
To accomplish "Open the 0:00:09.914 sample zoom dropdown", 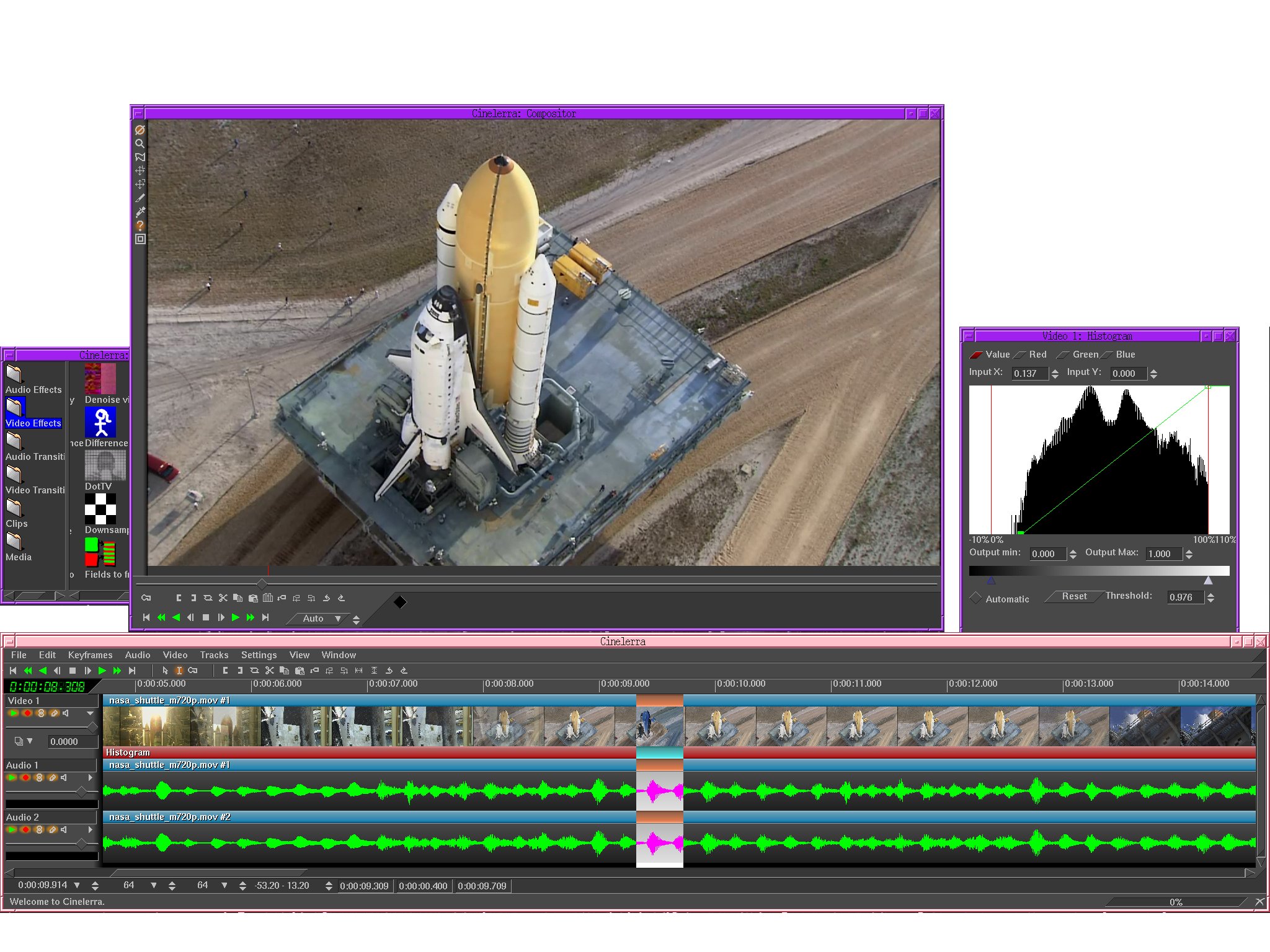I will coord(77,886).
